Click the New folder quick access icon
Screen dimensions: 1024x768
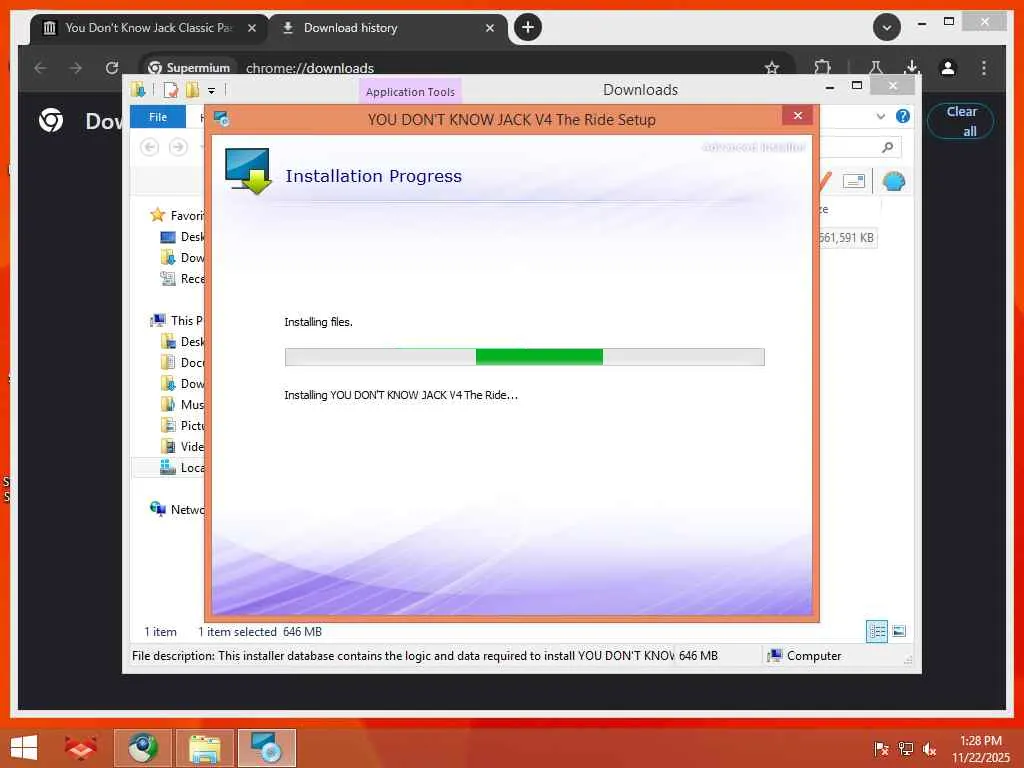coord(192,89)
